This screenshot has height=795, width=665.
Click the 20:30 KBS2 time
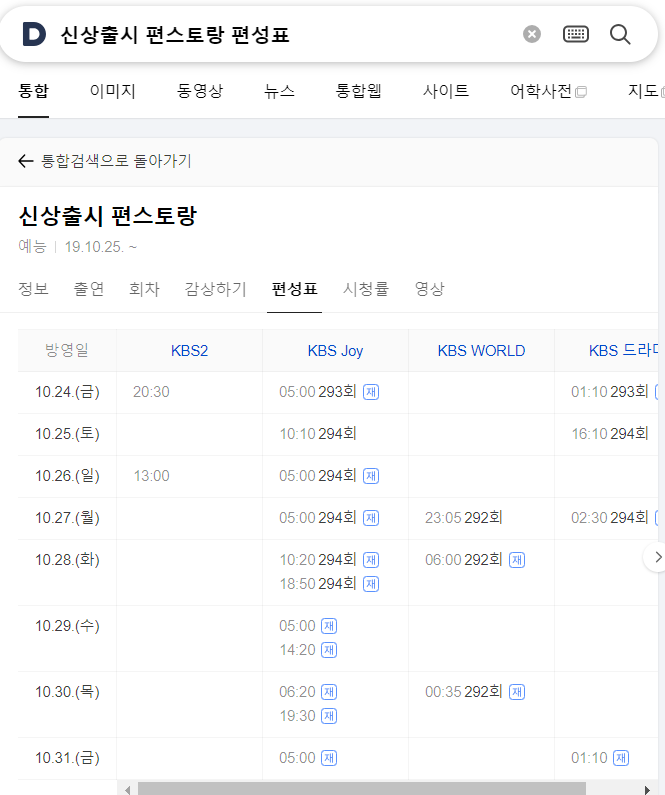151,392
